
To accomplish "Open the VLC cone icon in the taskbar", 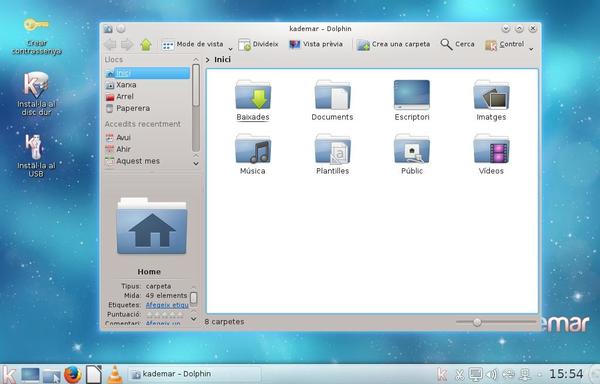I will [x=114, y=374].
